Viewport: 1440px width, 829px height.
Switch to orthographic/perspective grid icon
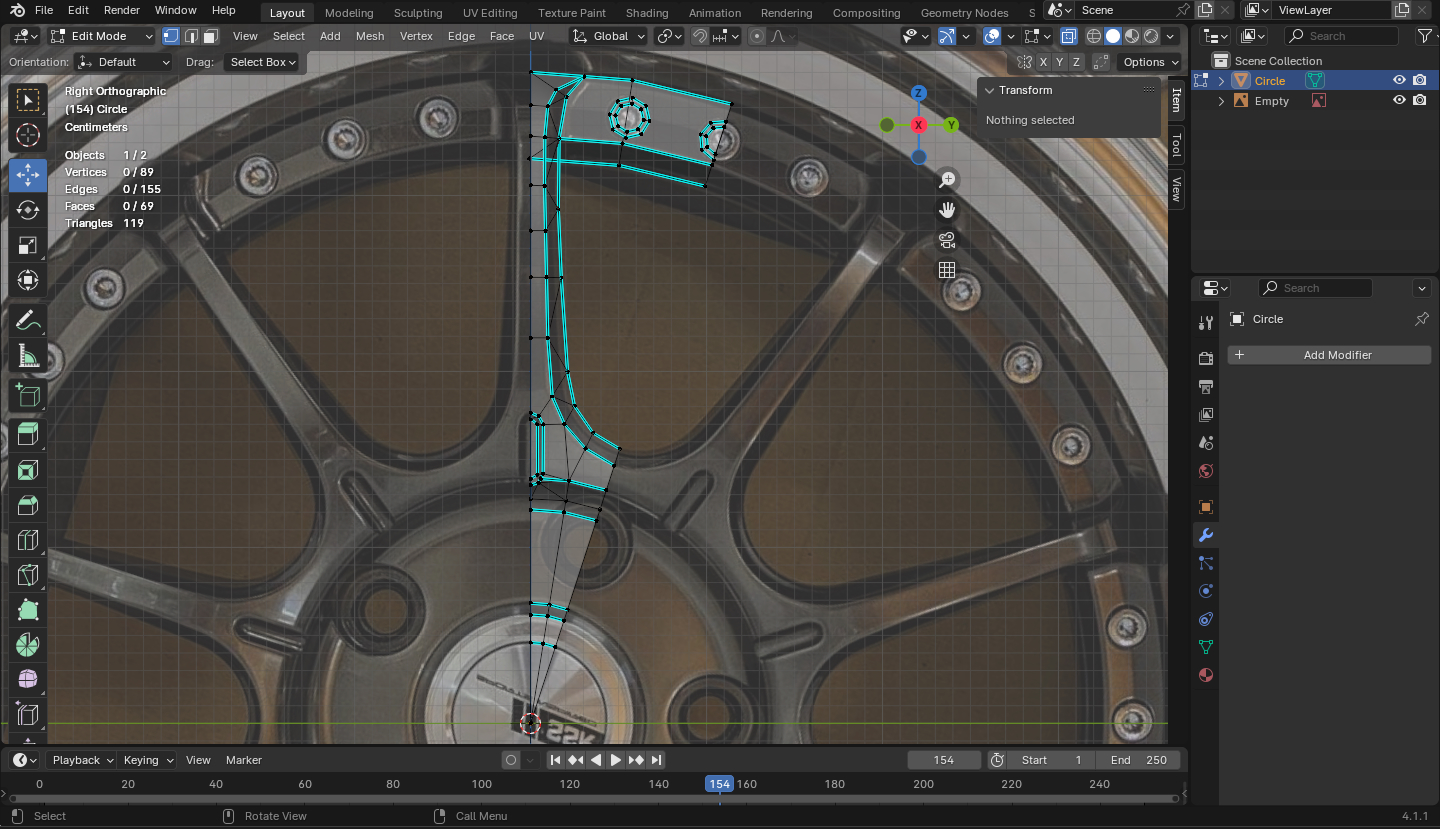click(x=946, y=270)
